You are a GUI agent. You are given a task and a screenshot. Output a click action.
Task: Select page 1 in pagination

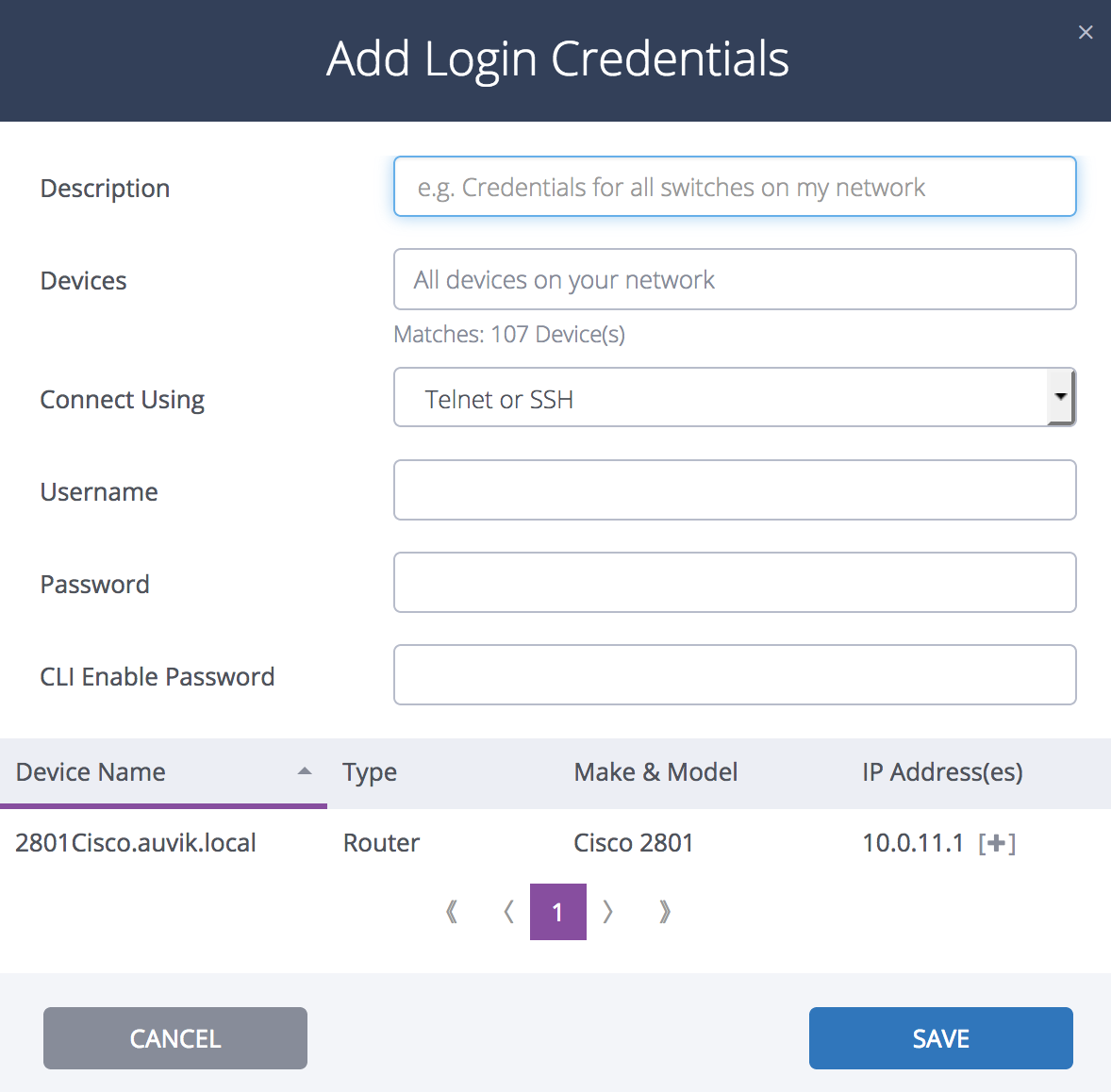[x=558, y=912]
